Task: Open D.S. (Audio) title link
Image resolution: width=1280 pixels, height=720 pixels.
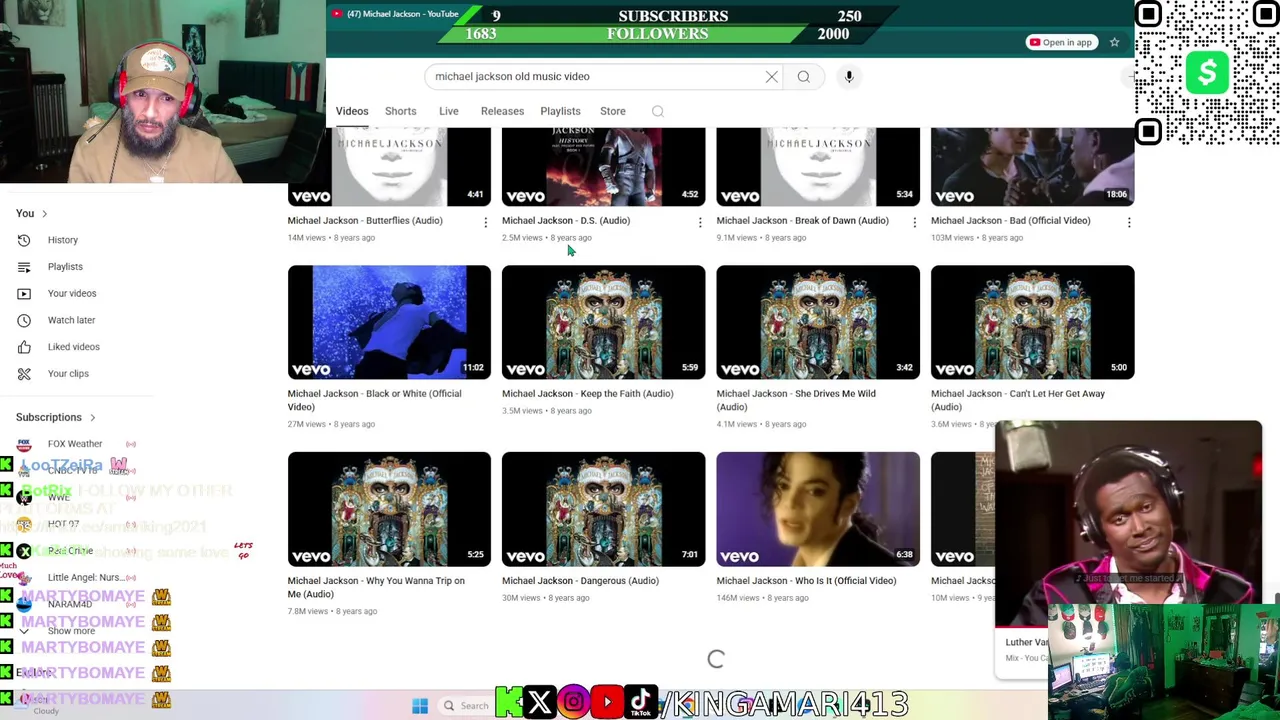Action: pyautogui.click(x=566, y=220)
